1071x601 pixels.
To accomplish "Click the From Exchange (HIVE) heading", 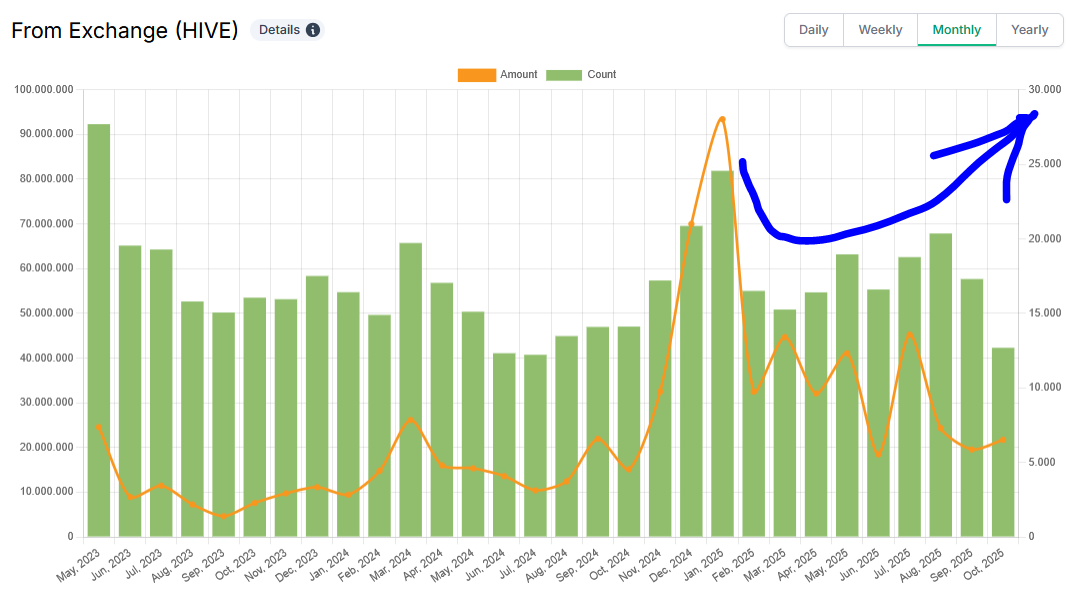I will [x=125, y=30].
